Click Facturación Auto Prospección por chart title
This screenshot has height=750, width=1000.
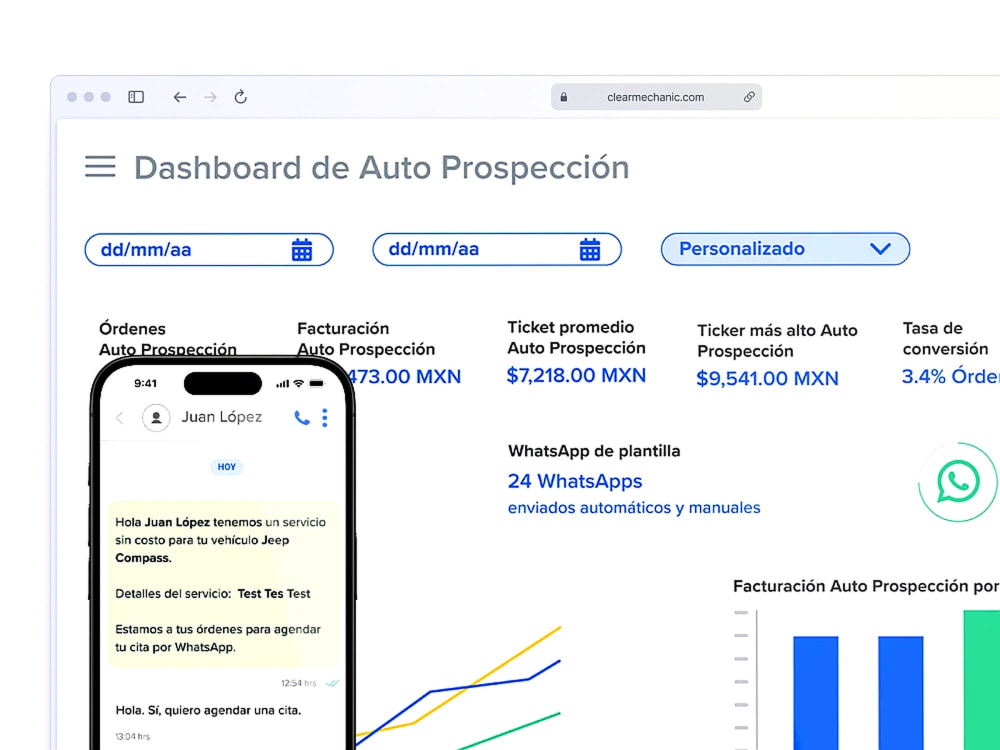pos(866,586)
